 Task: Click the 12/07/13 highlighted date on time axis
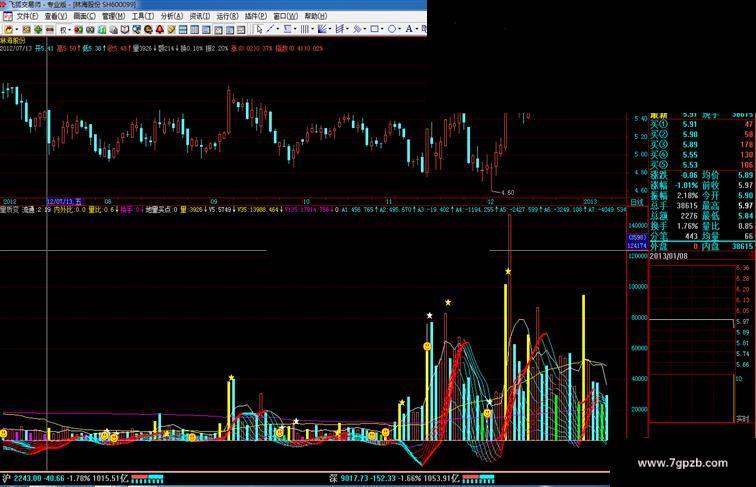65,201
